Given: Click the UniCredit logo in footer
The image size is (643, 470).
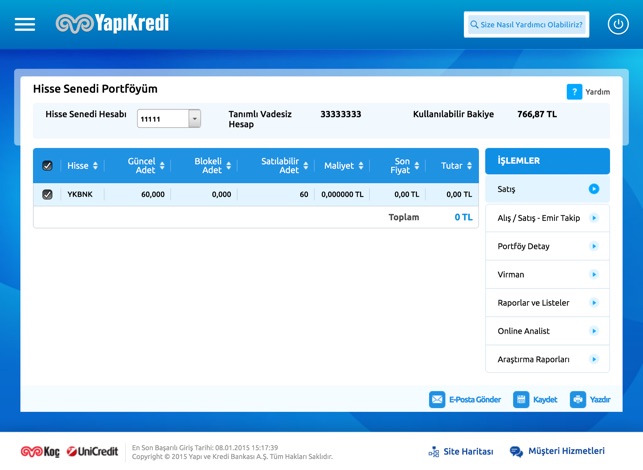Looking at the screenshot, I should click(92, 452).
